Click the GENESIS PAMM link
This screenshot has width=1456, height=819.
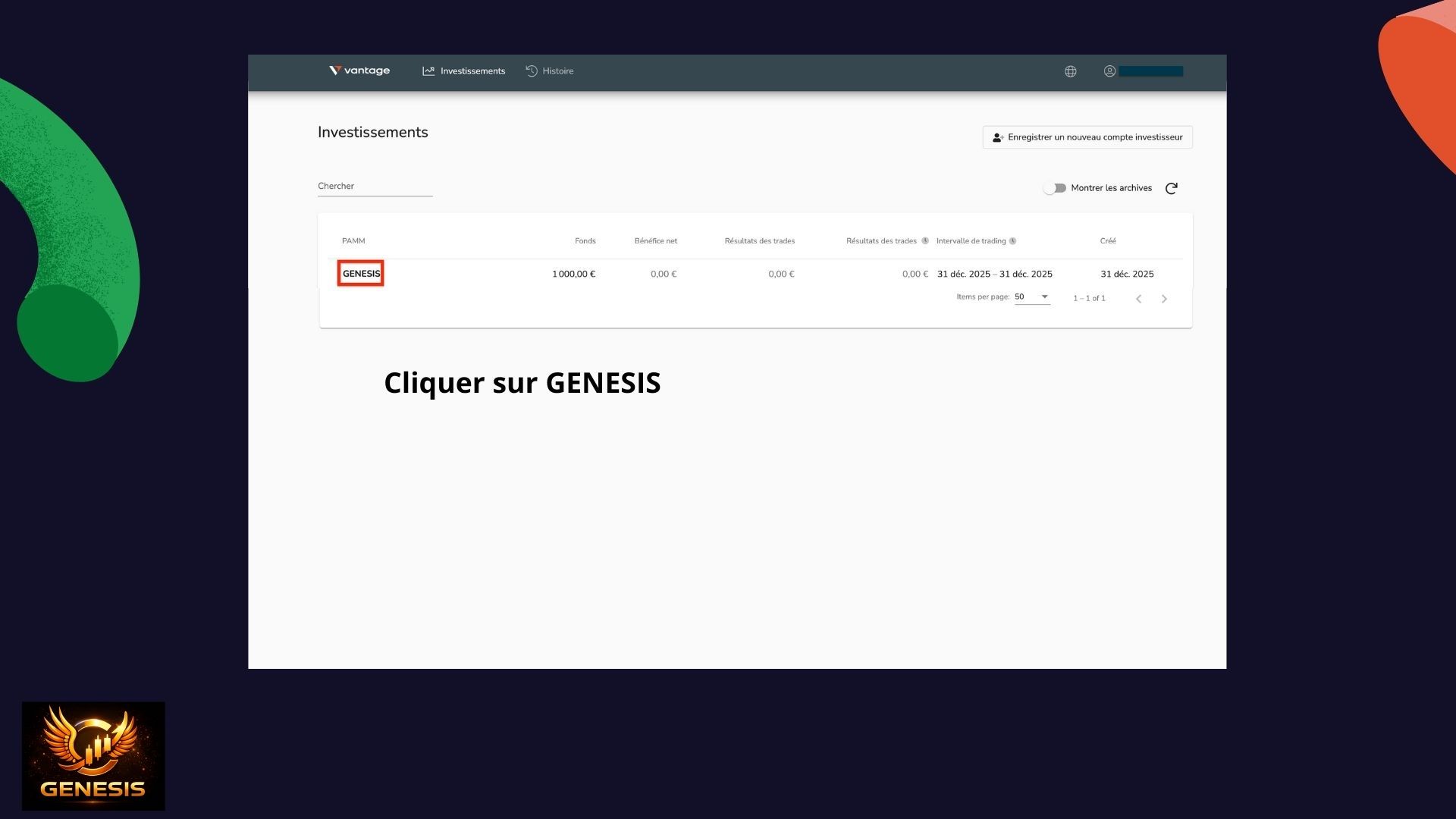[361, 274]
